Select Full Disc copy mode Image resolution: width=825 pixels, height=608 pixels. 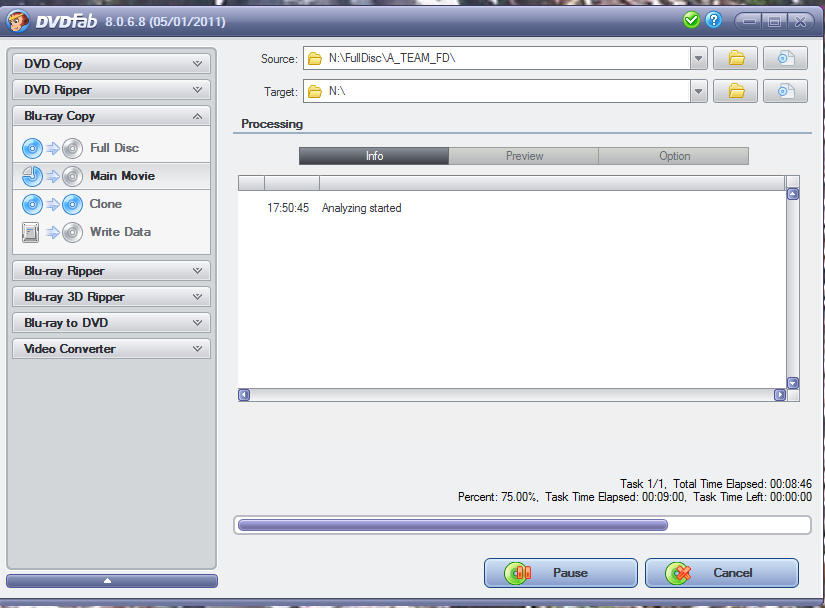click(x=112, y=148)
